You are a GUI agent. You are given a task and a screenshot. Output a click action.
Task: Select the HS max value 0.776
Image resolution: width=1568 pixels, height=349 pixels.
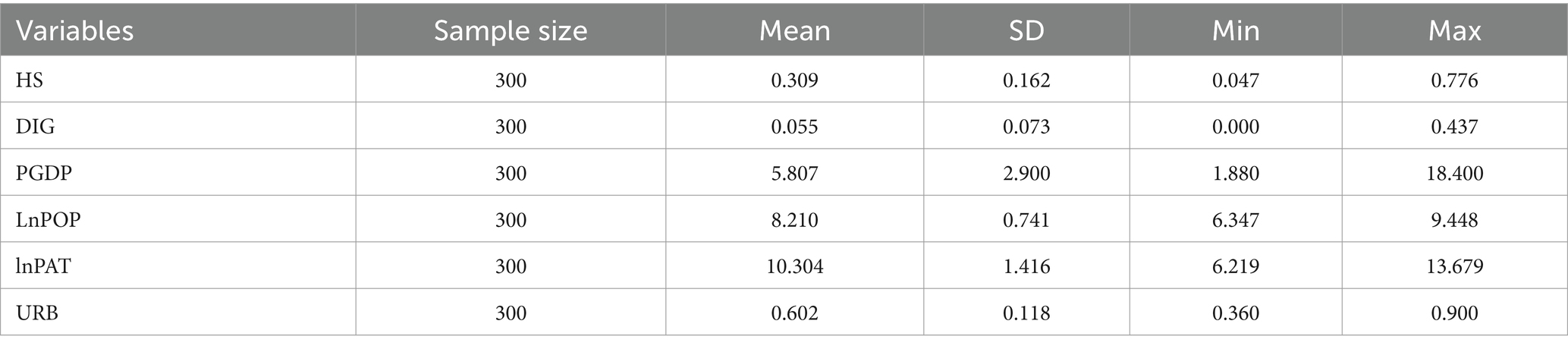(x=1454, y=80)
